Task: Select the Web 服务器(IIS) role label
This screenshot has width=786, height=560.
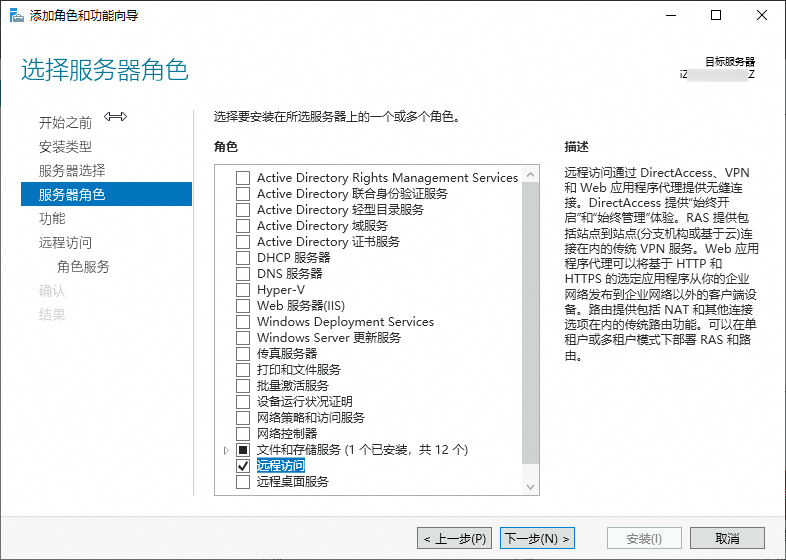Action: tap(301, 306)
